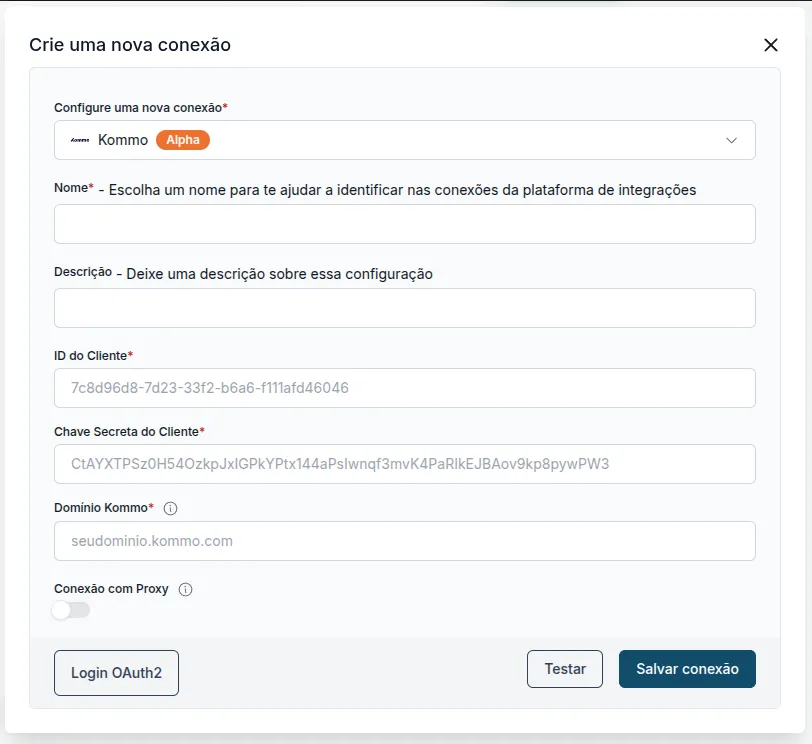Viewport: 812px width, 744px height.
Task: Click the Salvar conexão button
Action: 687,669
